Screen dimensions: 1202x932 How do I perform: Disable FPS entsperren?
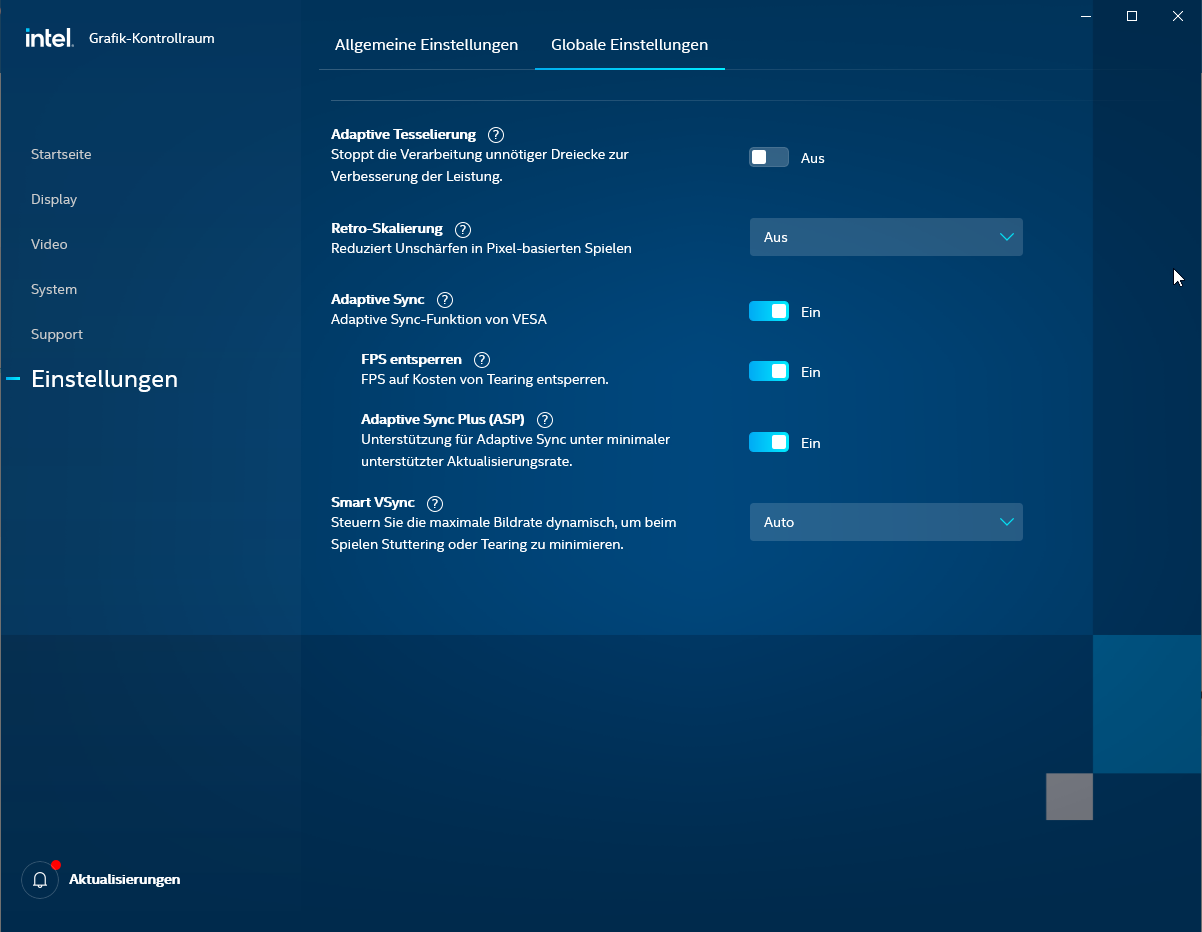point(768,371)
